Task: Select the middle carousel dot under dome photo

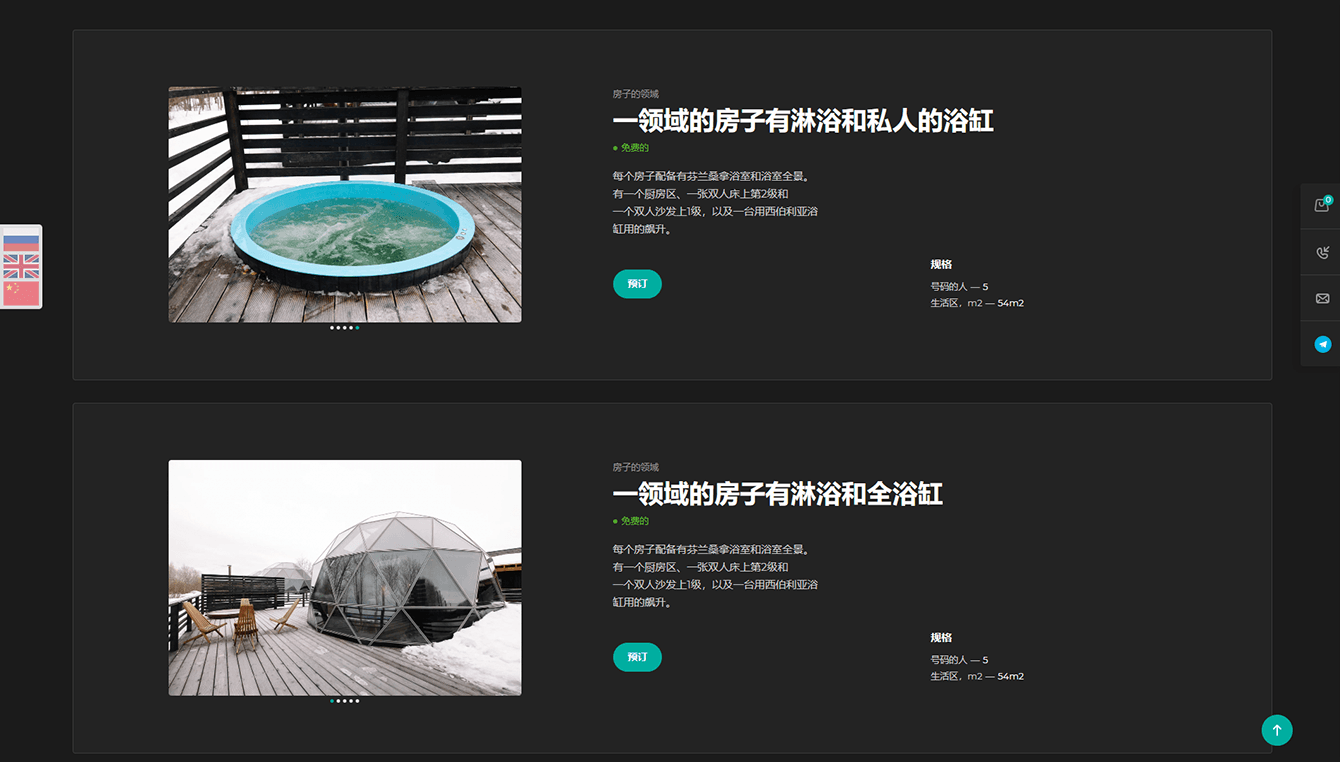Action: 345,701
